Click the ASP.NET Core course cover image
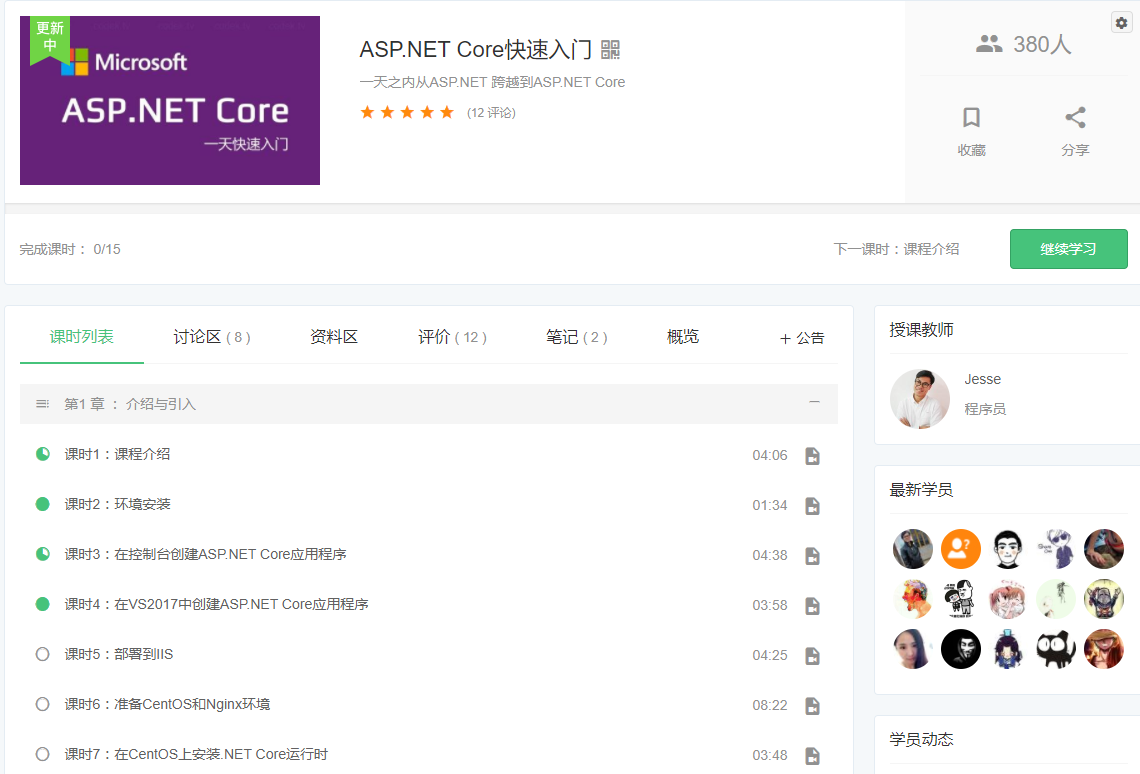Screen dimensions: 1140x774 pyautogui.click(x=170, y=100)
